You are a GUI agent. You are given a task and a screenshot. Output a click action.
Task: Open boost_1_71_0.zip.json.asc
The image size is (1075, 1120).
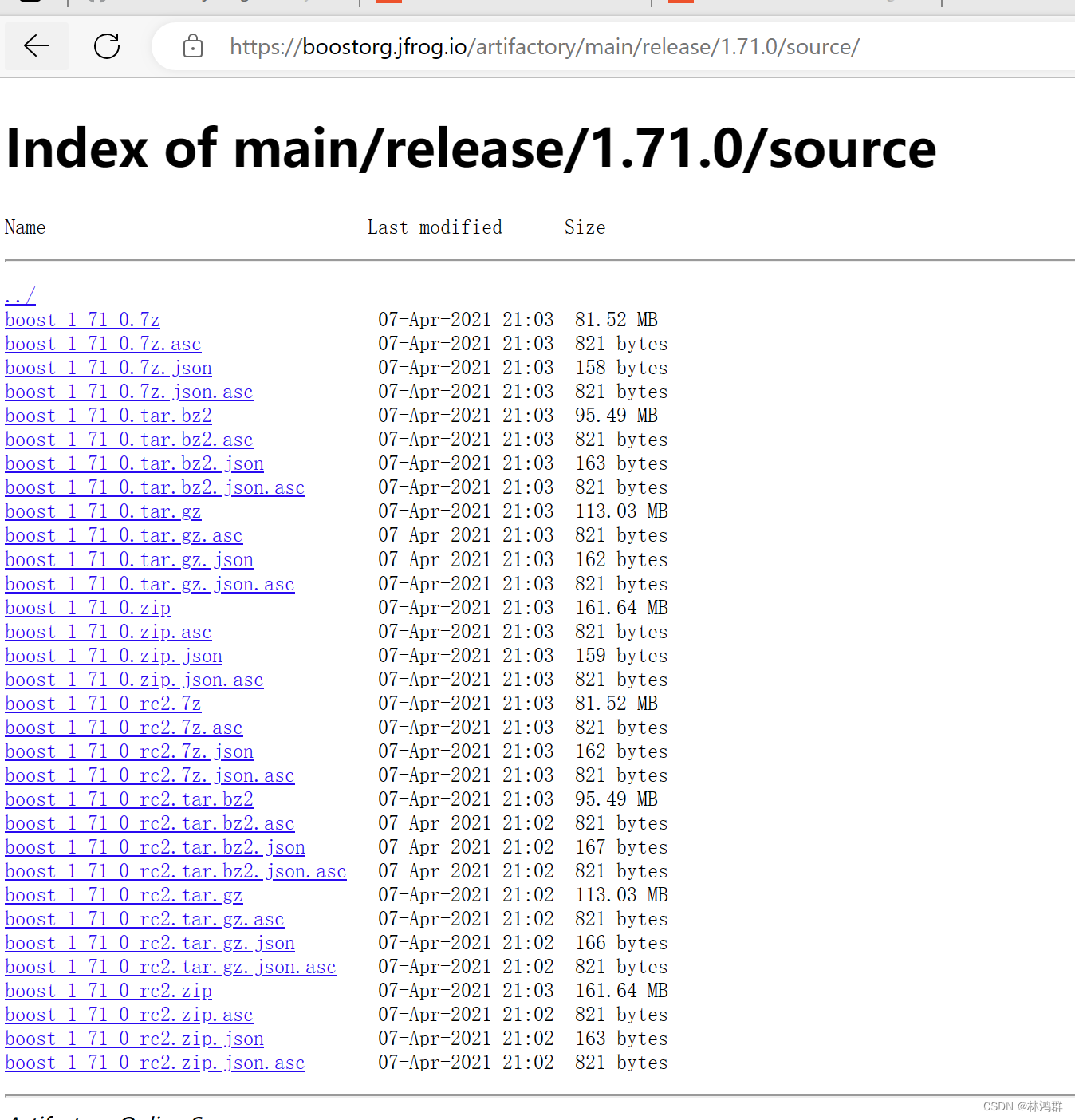[x=134, y=680]
